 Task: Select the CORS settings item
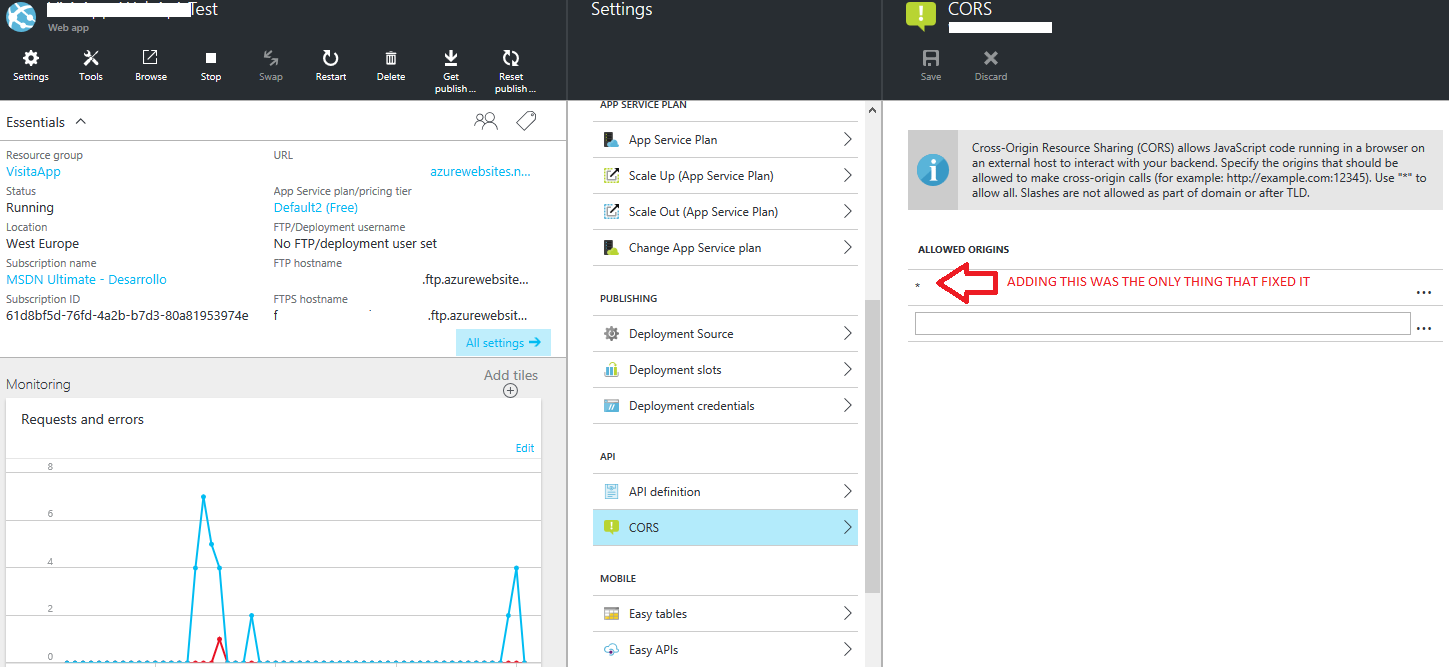pyautogui.click(x=725, y=528)
